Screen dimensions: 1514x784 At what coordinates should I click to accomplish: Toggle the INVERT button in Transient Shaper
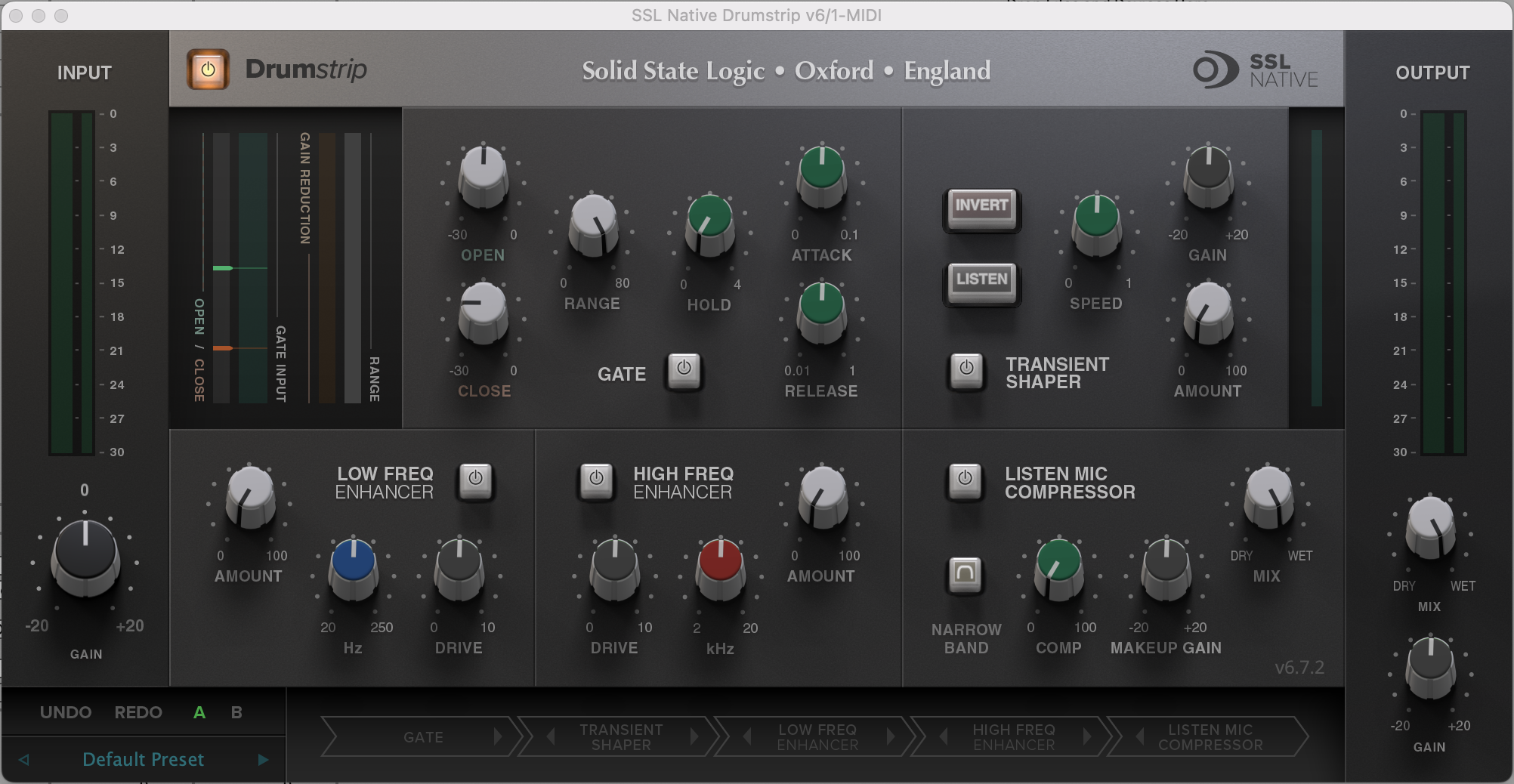[981, 209]
